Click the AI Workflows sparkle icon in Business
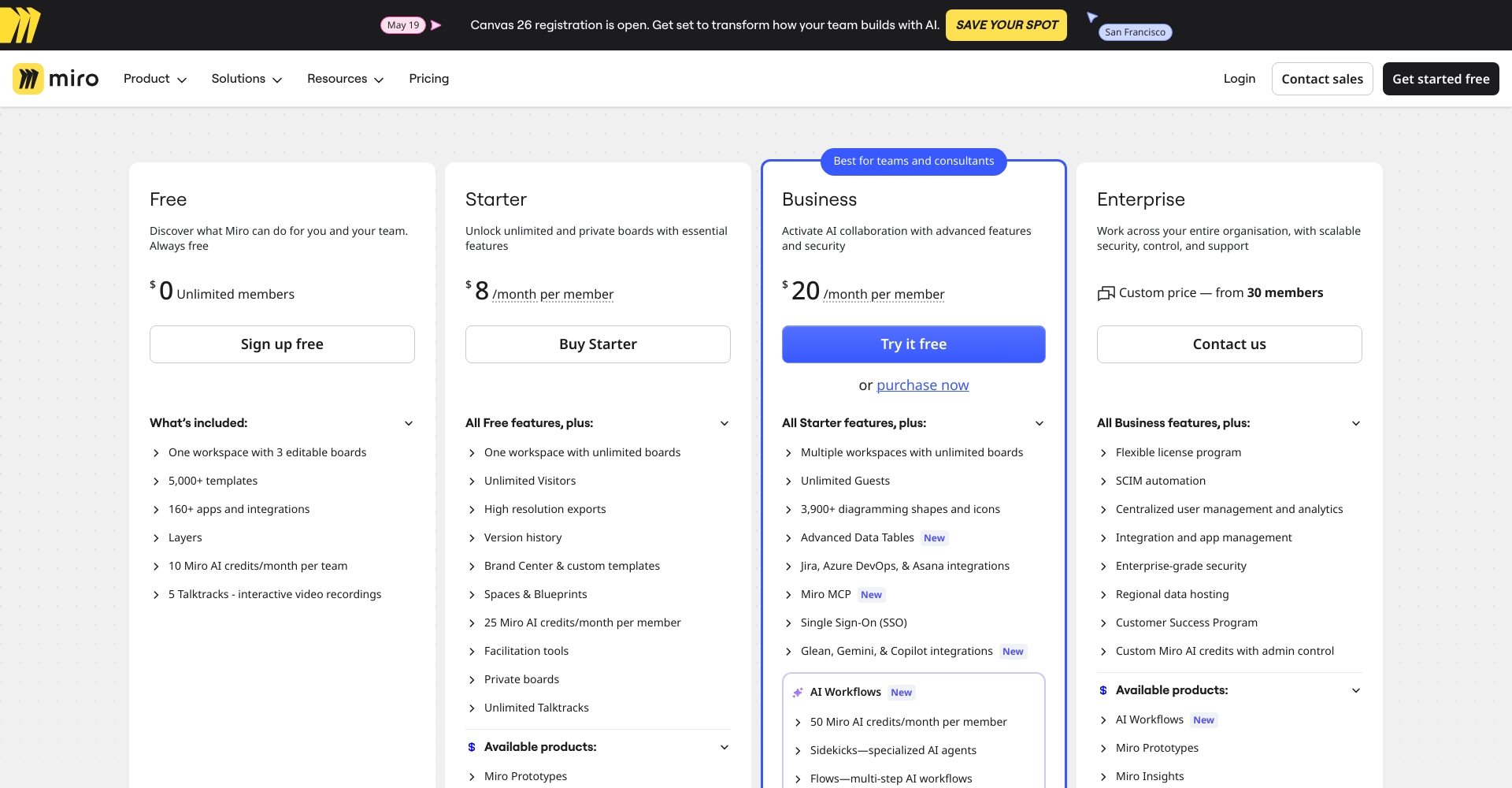The height and width of the screenshot is (788, 1512). tap(797, 693)
